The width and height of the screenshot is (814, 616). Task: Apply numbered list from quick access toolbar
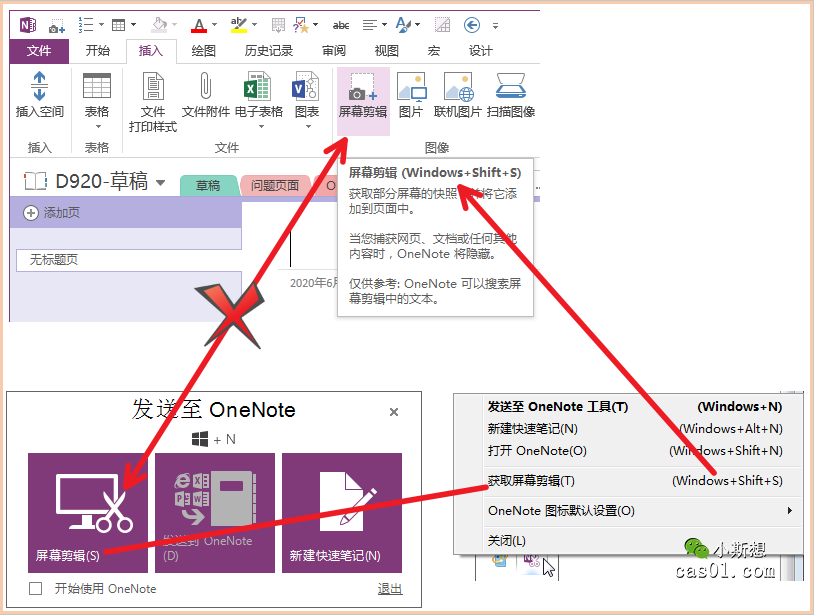coord(86,24)
